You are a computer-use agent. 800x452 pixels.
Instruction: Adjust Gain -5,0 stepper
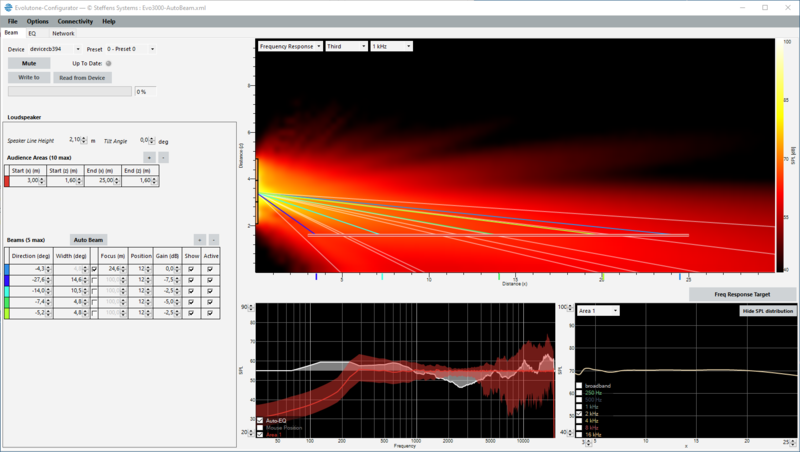tap(177, 302)
